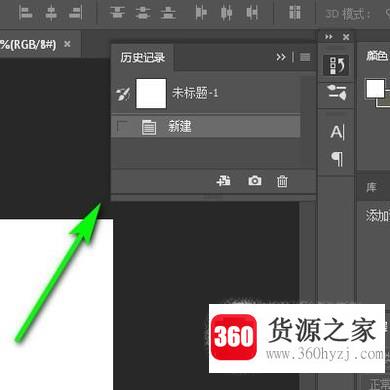Set history brush source for 未标题-1 snapshot

coord(123,94)
